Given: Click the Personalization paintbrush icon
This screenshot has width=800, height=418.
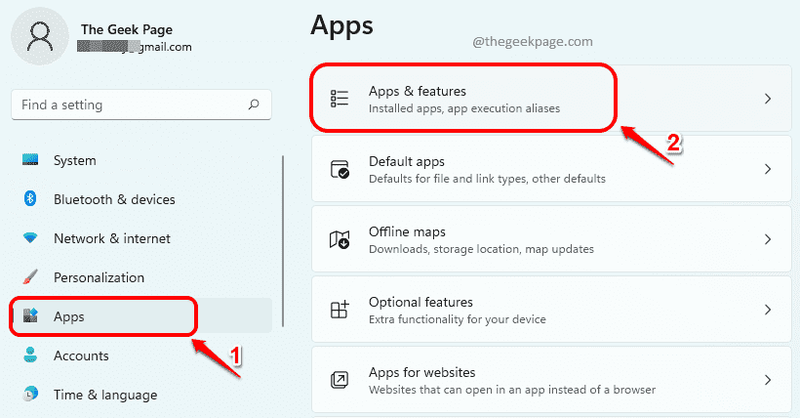Looking at the screenshot, I should coord(30,277).
